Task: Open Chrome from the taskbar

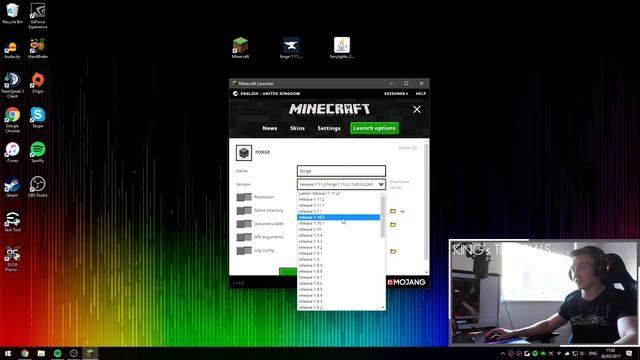Action: (x=25, y=353)
